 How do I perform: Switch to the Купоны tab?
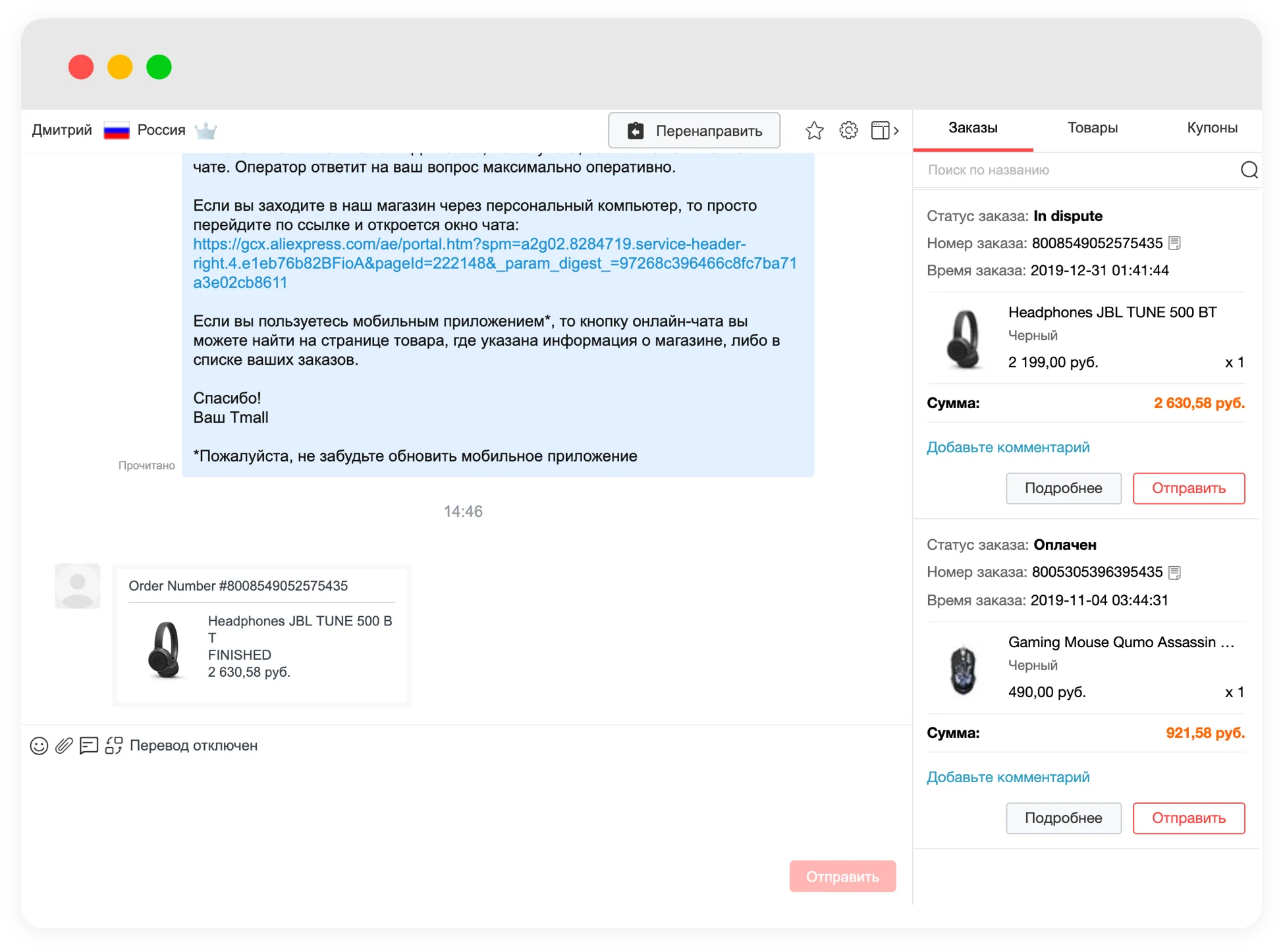pyautogui.click(x=1212, y=128)
